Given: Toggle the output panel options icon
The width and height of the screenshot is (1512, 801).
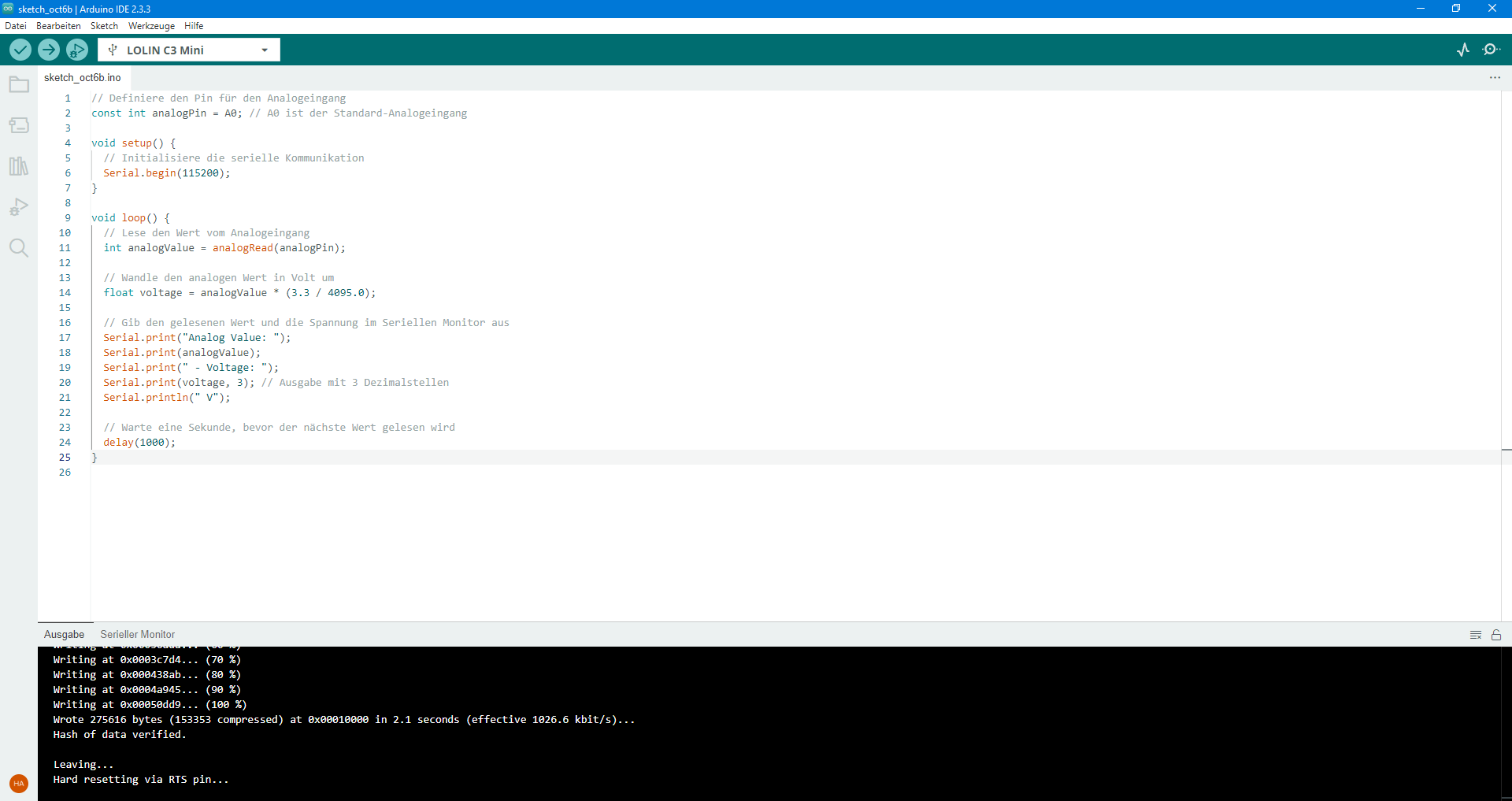Looking at the screenshot, I should 1475,634.
